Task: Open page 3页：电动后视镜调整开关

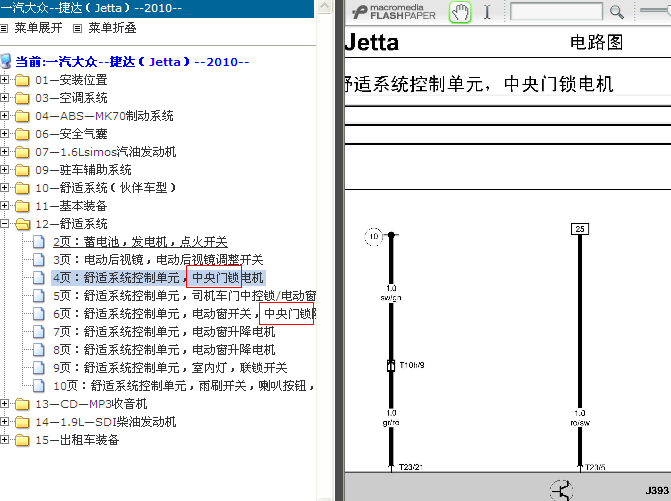Action: coord(158,260)
